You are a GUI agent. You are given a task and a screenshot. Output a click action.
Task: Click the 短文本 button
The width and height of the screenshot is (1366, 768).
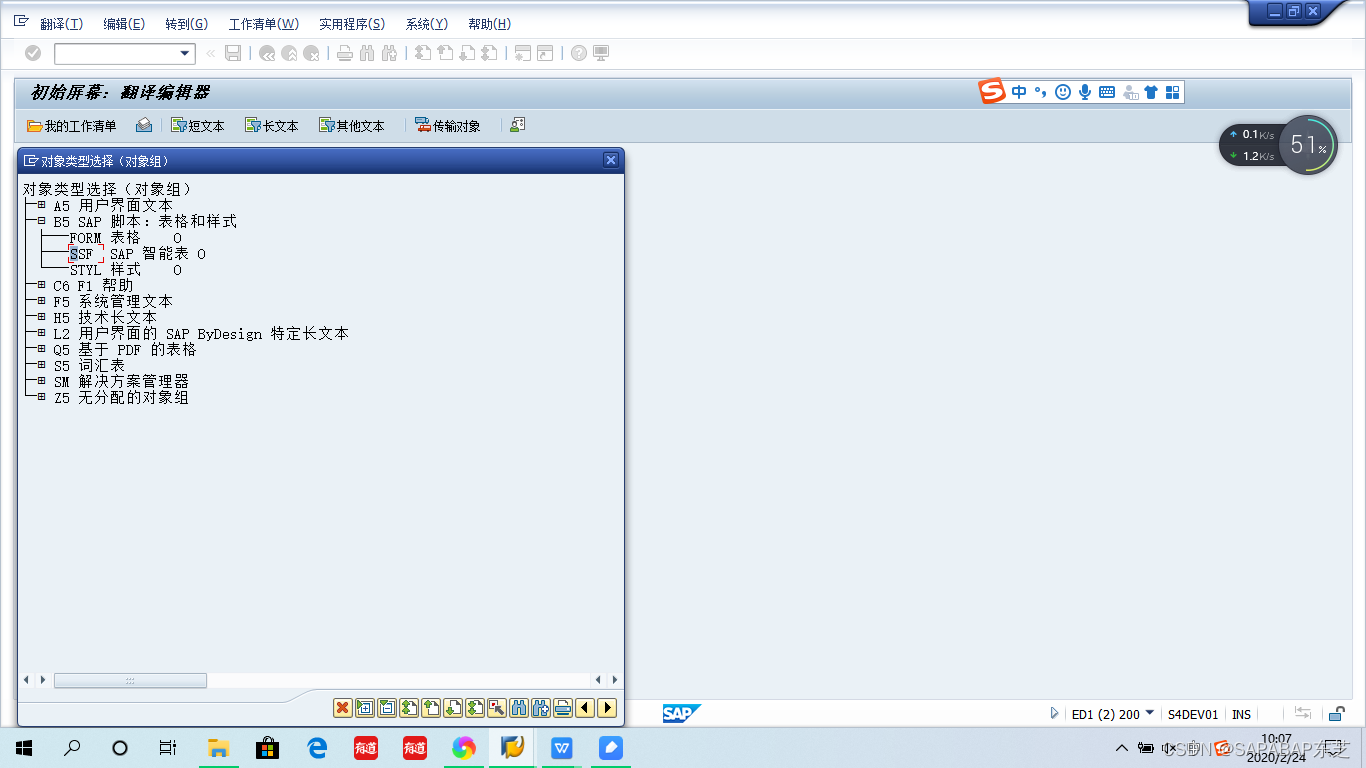click(198, 126)
